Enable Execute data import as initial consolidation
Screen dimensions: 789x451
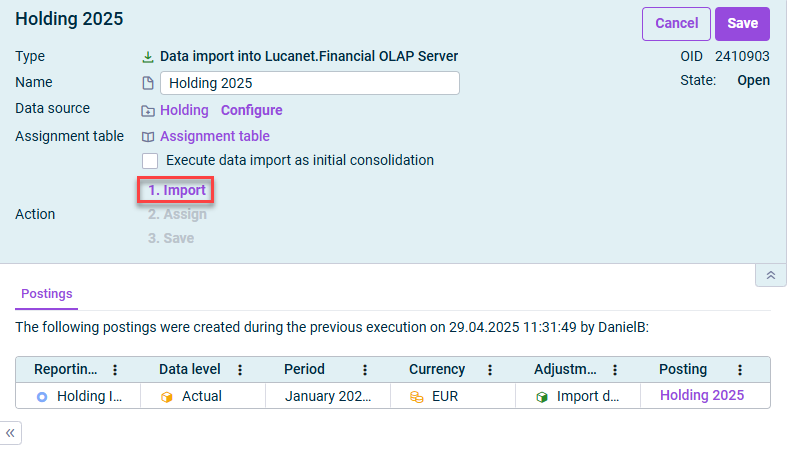pyautogui.click(x=150, y=160)
